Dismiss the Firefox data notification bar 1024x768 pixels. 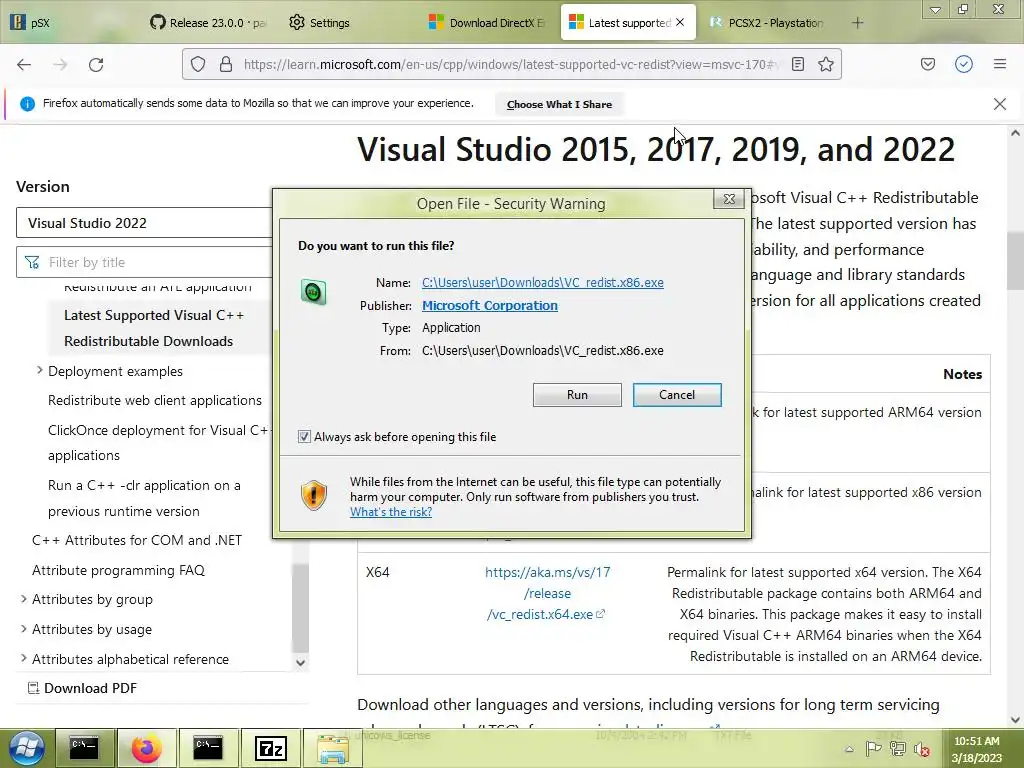(x=999, y=104)
